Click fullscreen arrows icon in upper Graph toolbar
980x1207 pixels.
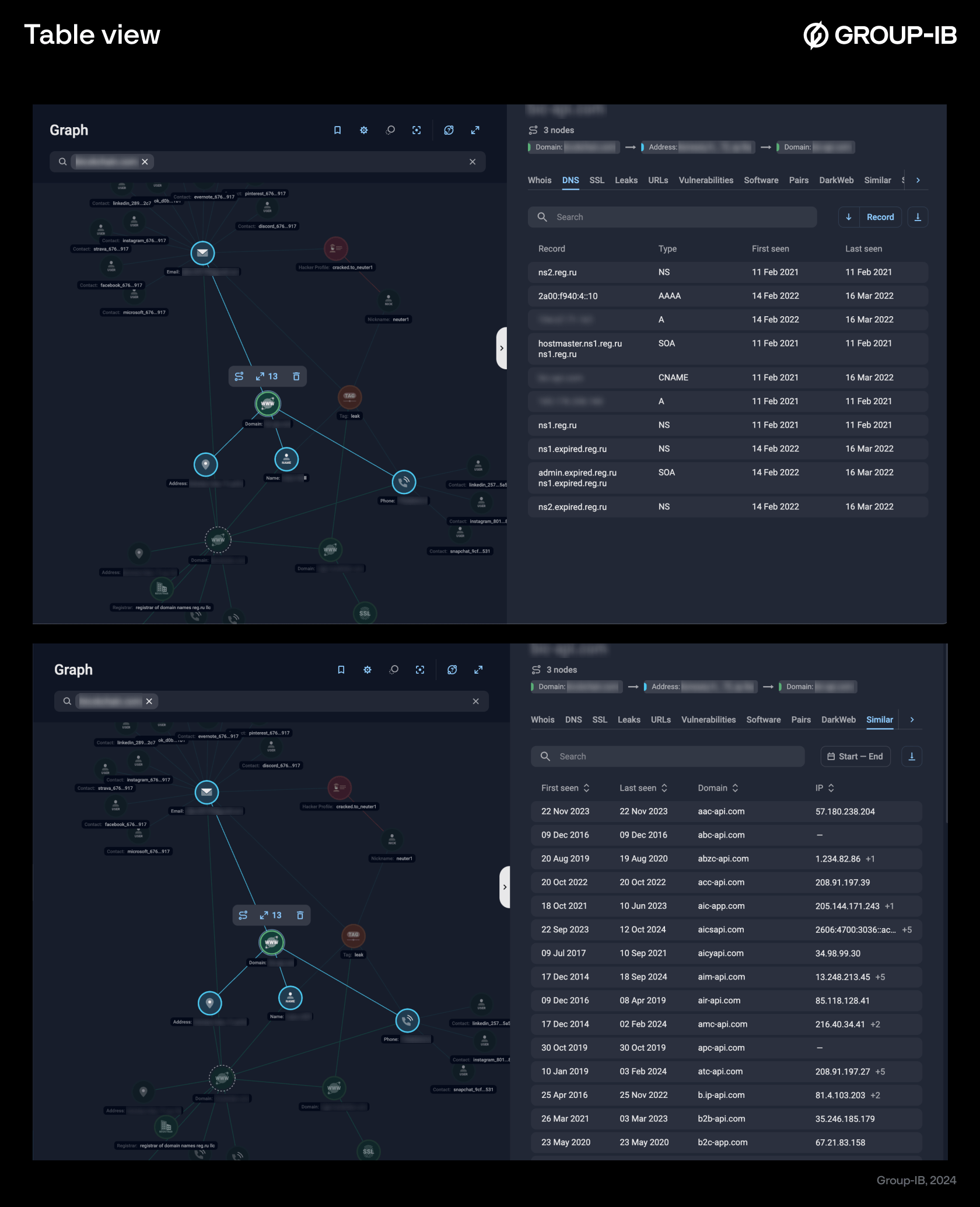pyautogui.click(x=475, y=130)
